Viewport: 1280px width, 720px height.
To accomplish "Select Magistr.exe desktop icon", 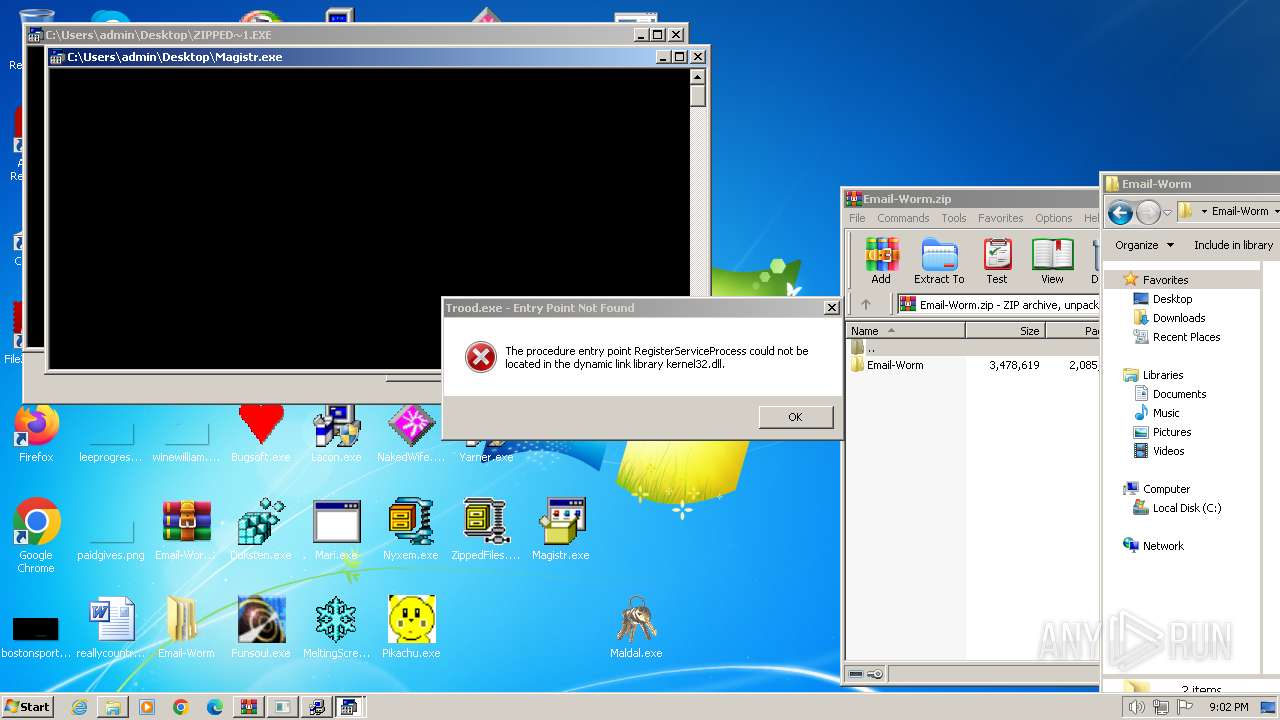I will click(561, 530).
